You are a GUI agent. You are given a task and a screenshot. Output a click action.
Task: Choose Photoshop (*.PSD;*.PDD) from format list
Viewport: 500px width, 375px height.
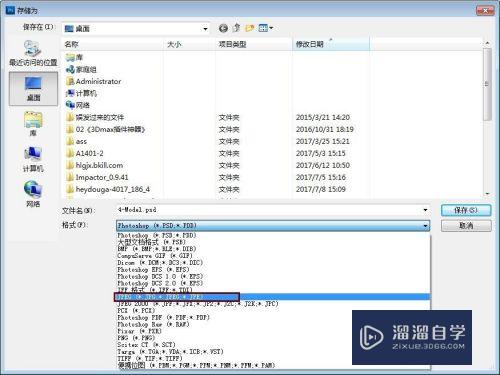(273, 235)
